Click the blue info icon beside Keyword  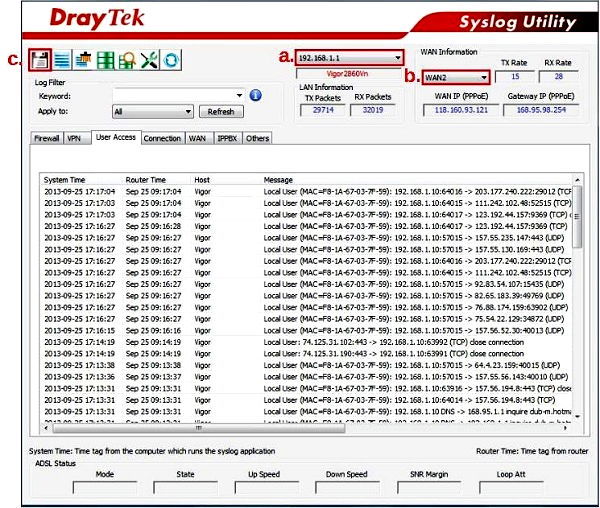tap(255, 95)
